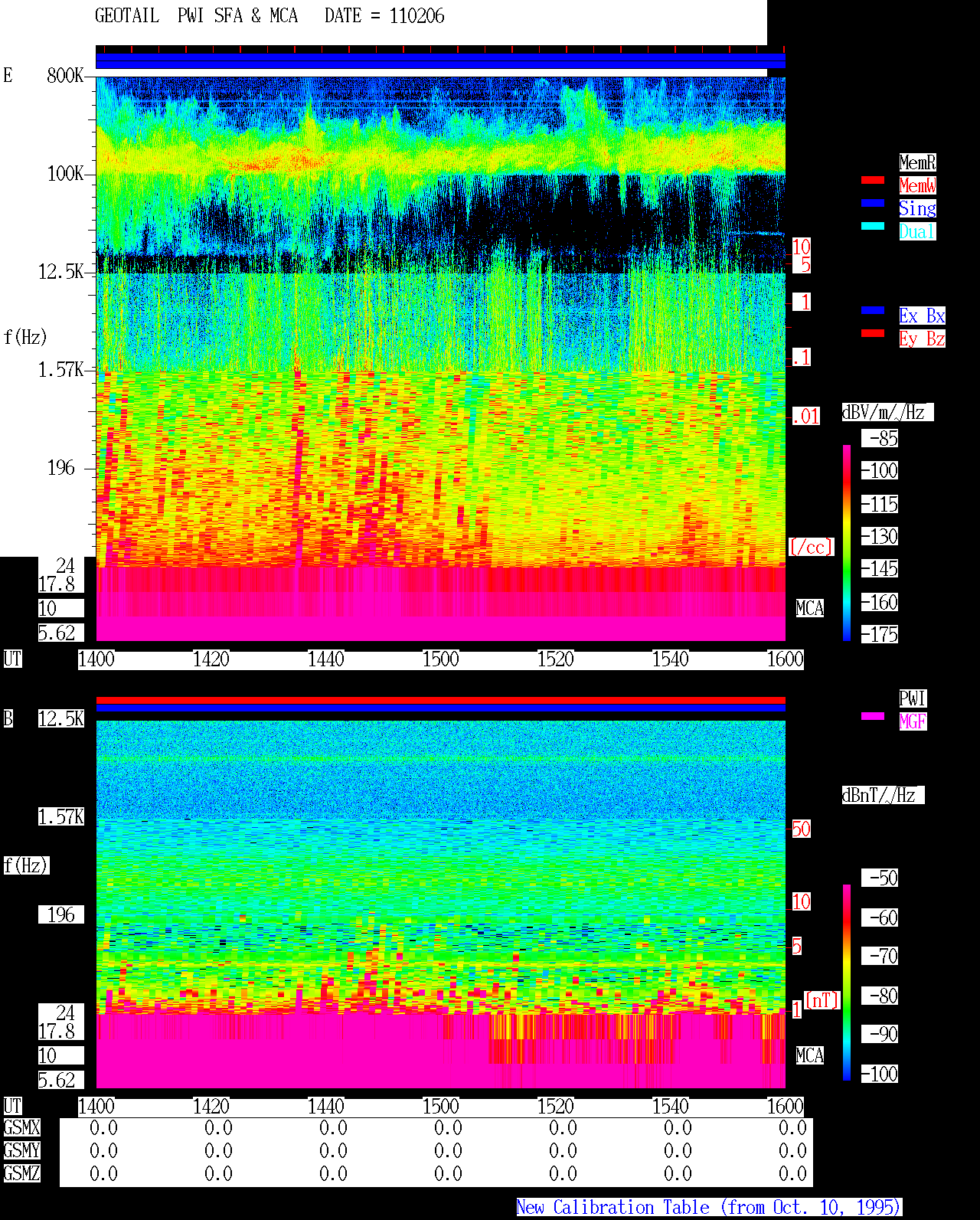Click the -50 color scale value
980x1220 pixels.
pyautogui.click(x=880, y=878)
